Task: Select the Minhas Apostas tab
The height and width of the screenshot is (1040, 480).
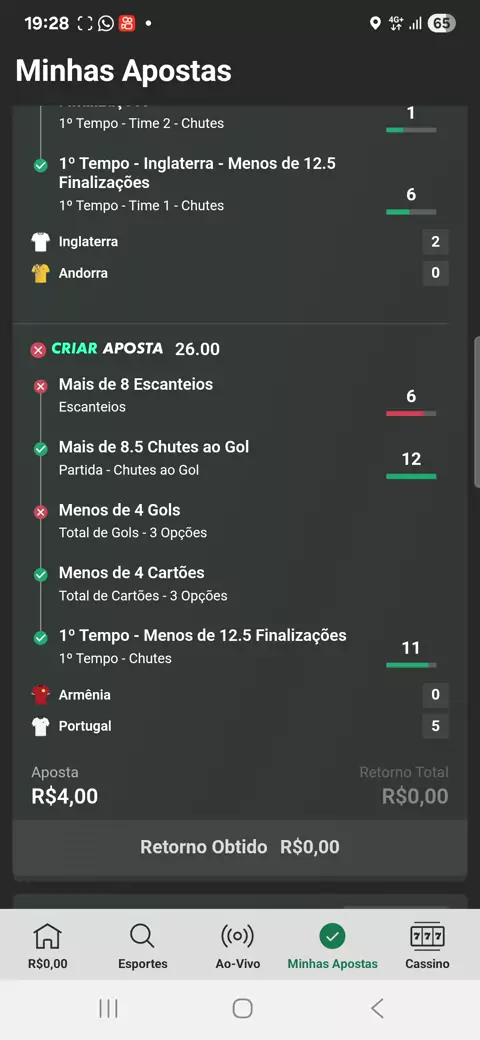Action: coord(332,945)
